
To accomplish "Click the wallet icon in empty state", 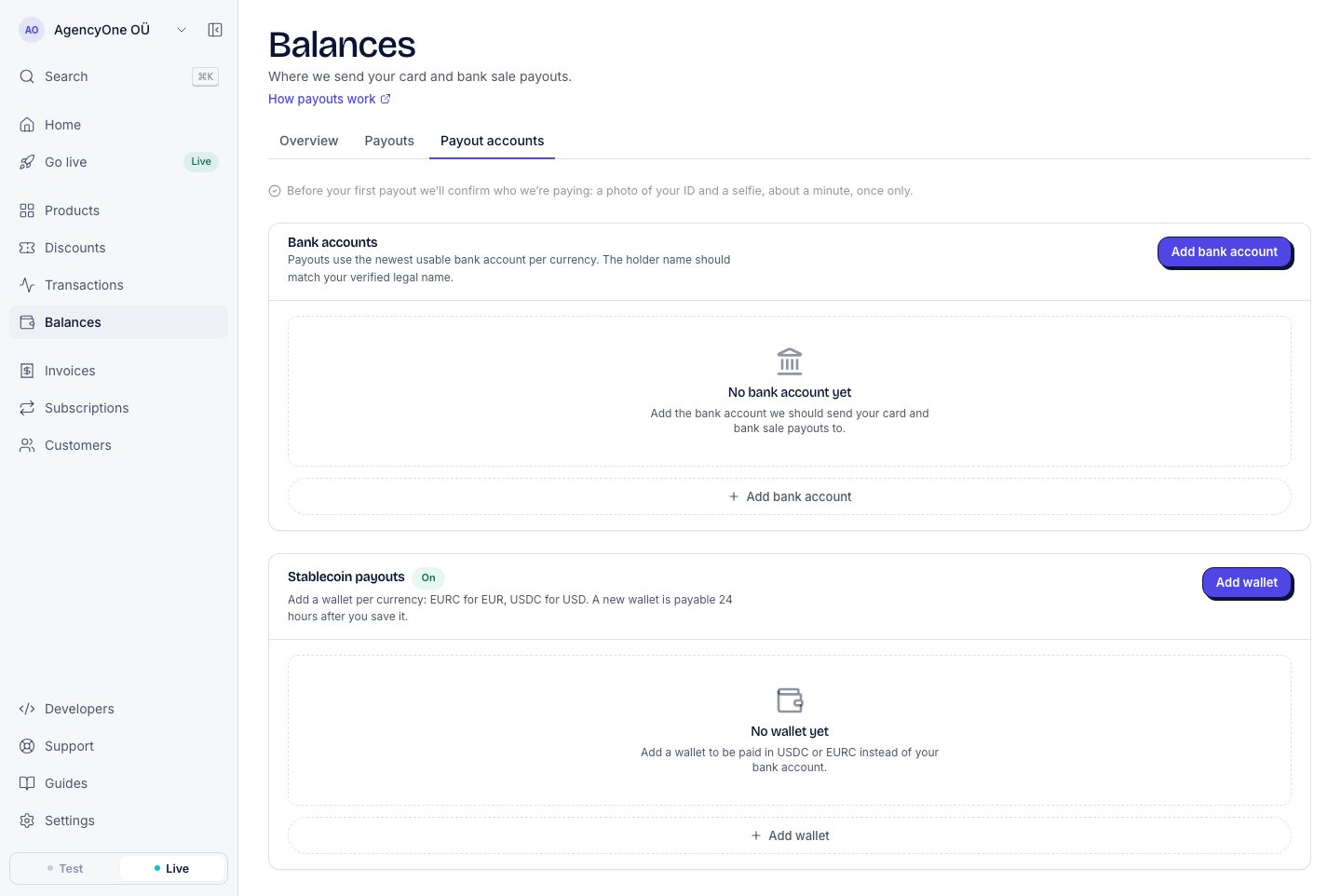I will click(790, 699).
